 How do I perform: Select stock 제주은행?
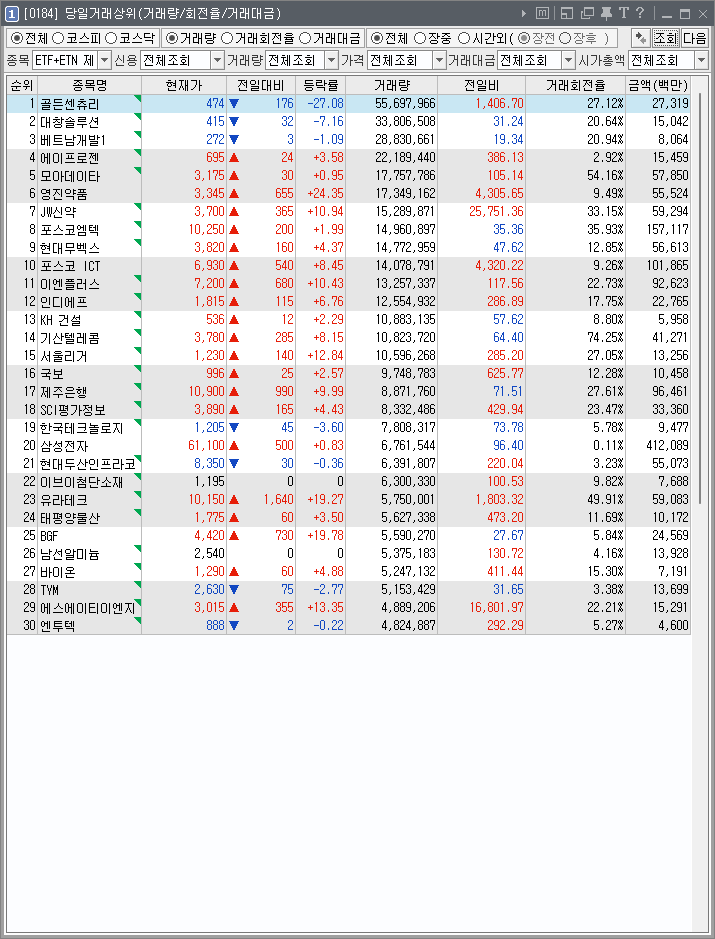coord(63,392)
